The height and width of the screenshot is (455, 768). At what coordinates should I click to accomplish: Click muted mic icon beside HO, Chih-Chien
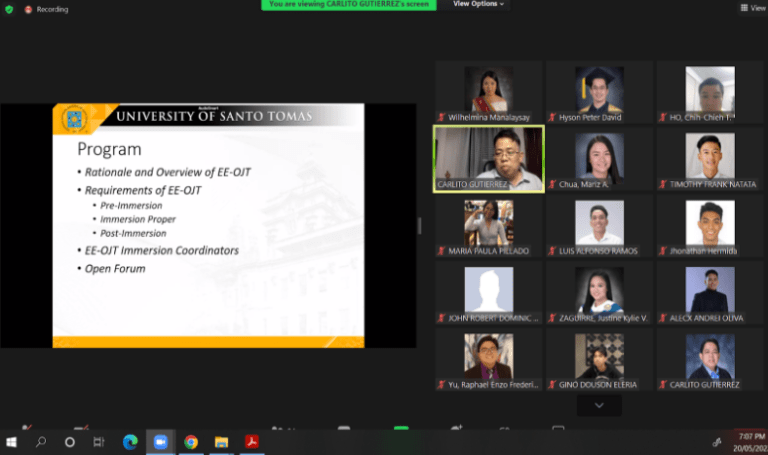pyautogui.click(x=663, y=118)
